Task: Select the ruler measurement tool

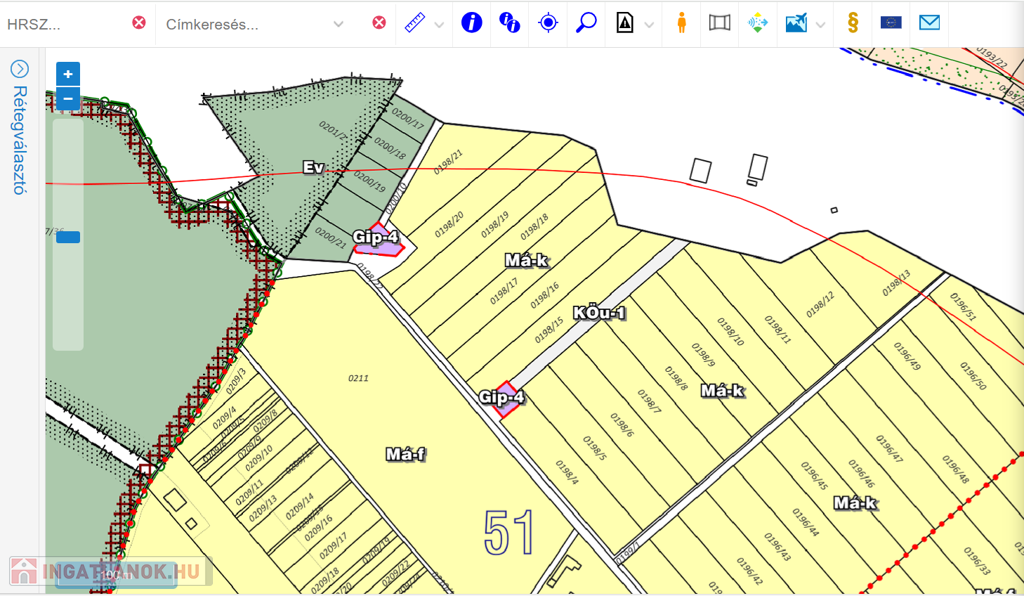Action: (x=415, y=23)
